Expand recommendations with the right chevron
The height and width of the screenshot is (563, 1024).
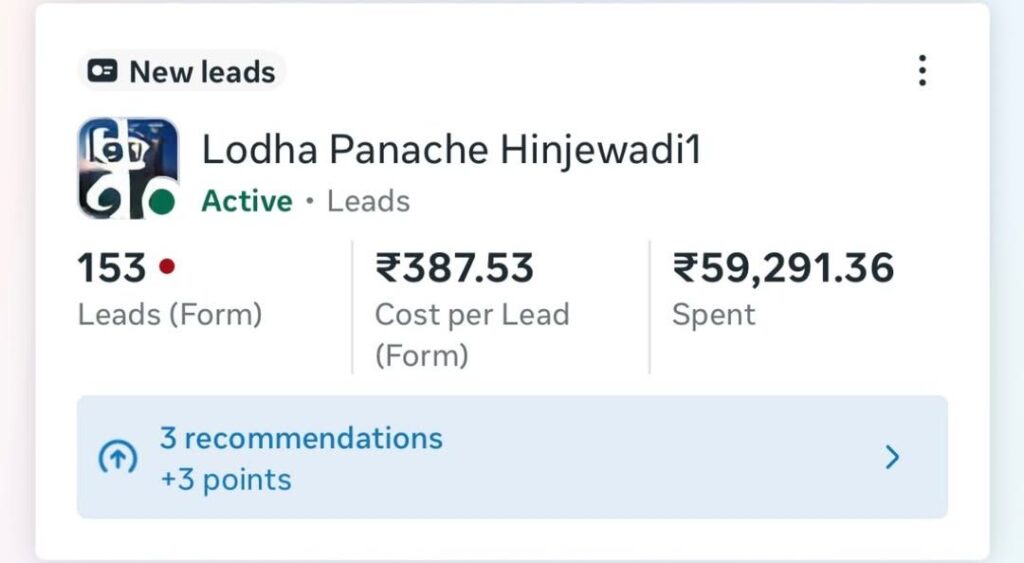(892, 458)
